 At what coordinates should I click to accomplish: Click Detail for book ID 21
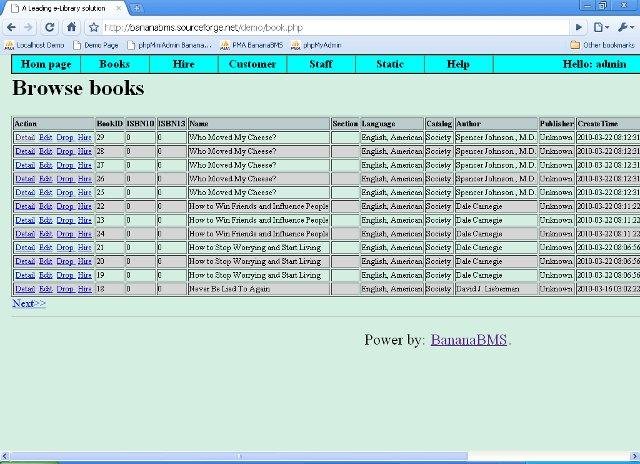[25, 247]
